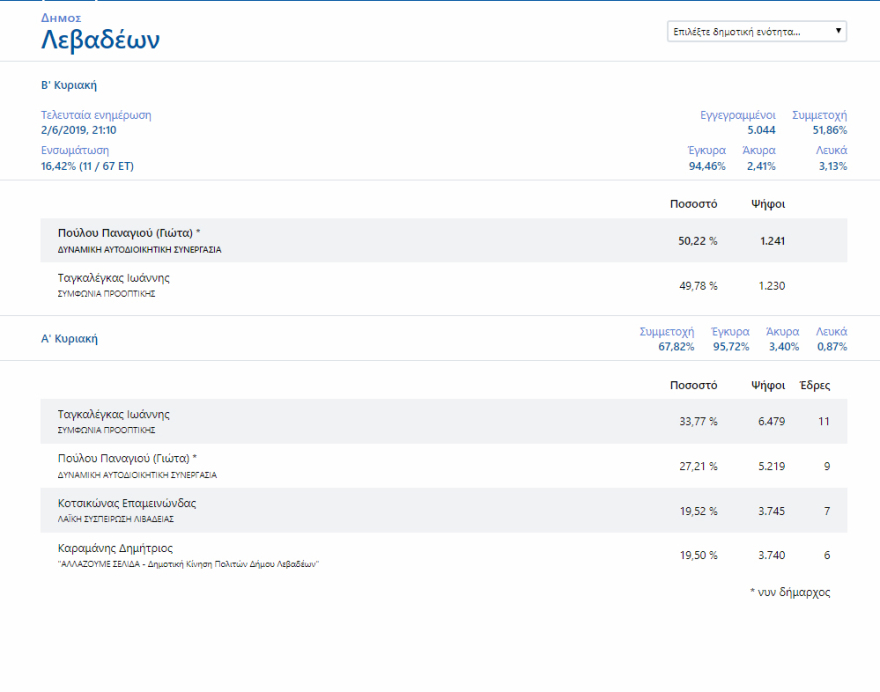Click 'Πούλου Παναγιού (Γιώτα)' in second round results
Screen dimensions: 880x692
pyautogui.click(x=128, y=233)
